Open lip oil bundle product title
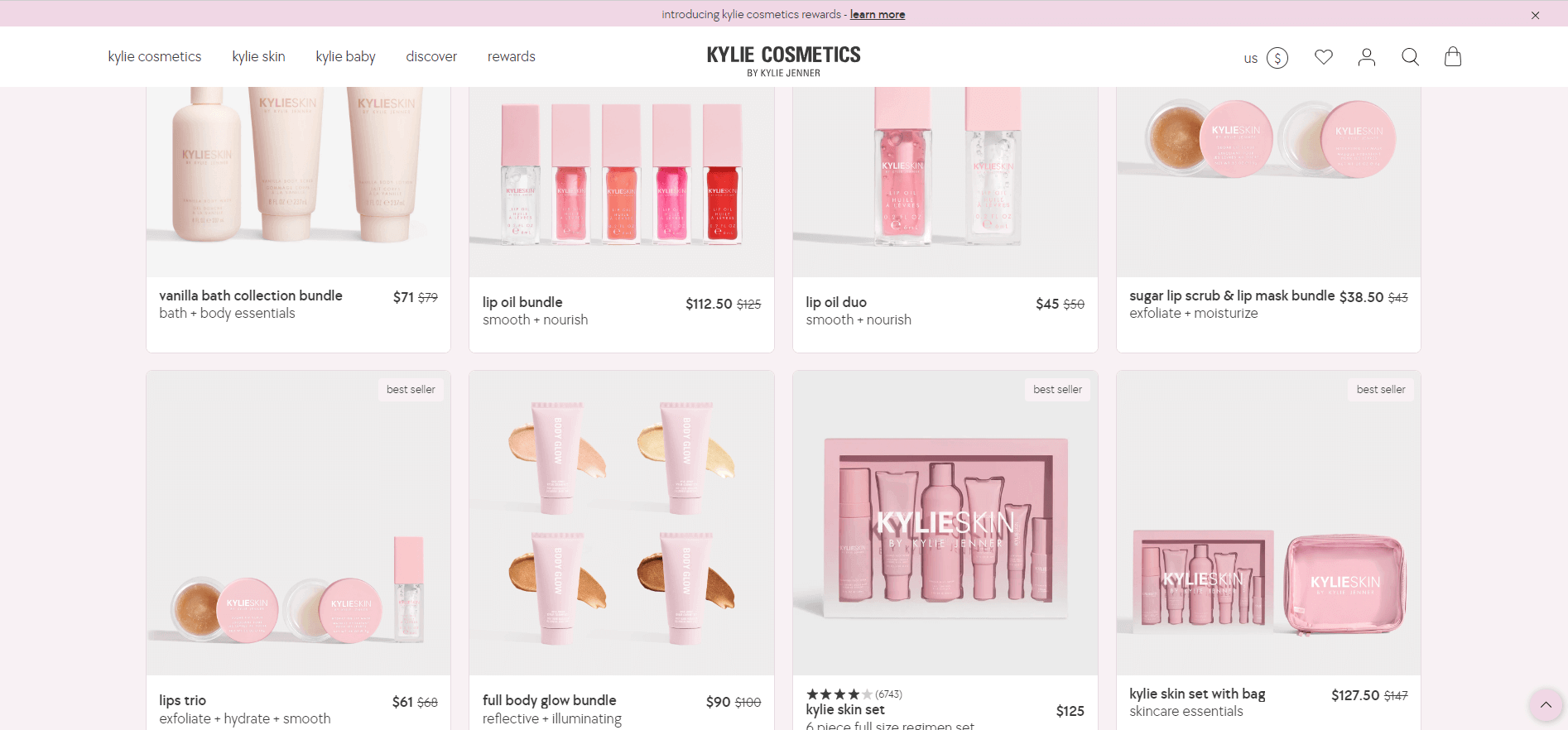This screenshot has height=730, width=1568. tap(522, 302)
